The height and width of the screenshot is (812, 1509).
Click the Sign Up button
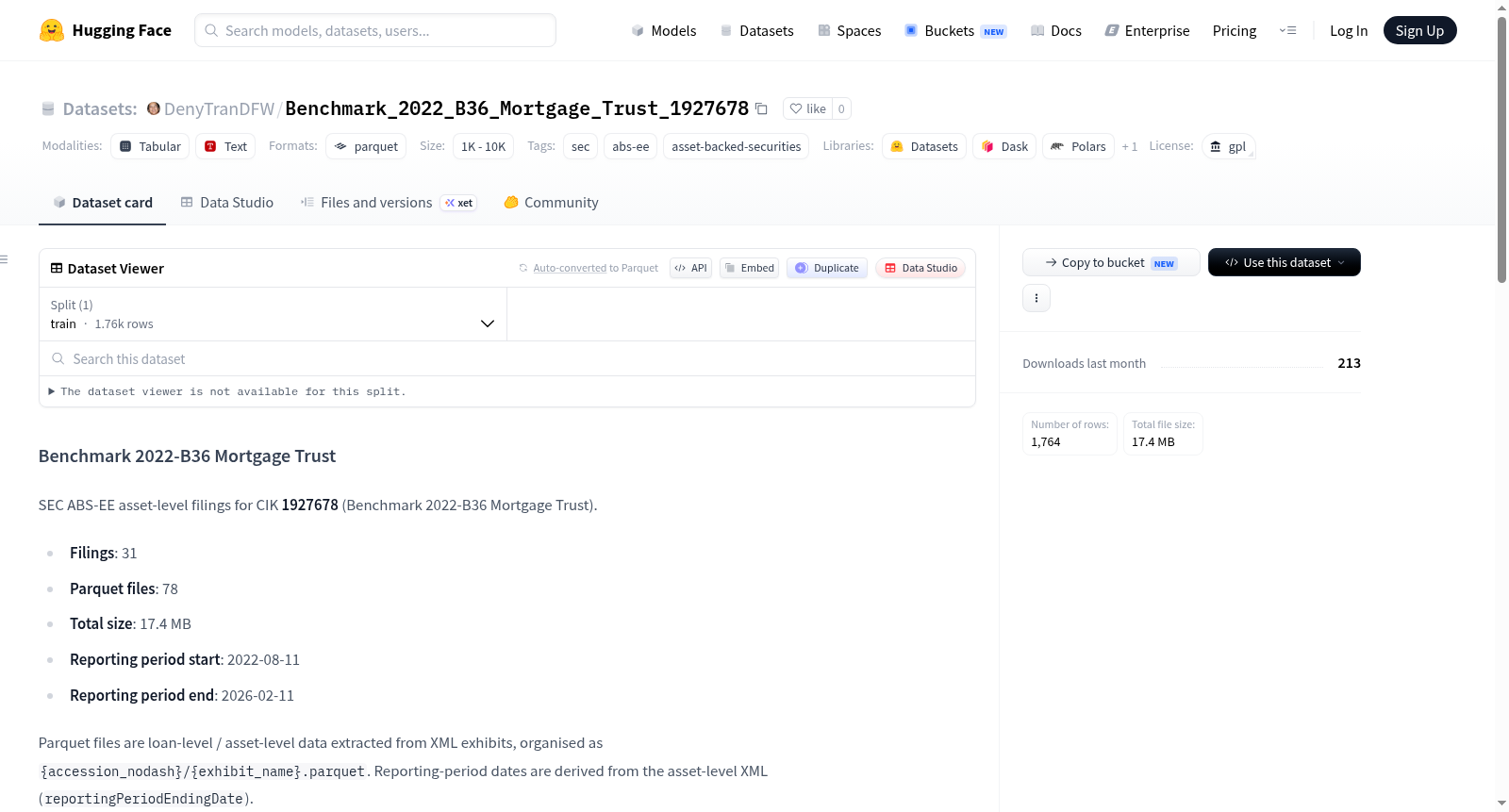[1419, 30]
